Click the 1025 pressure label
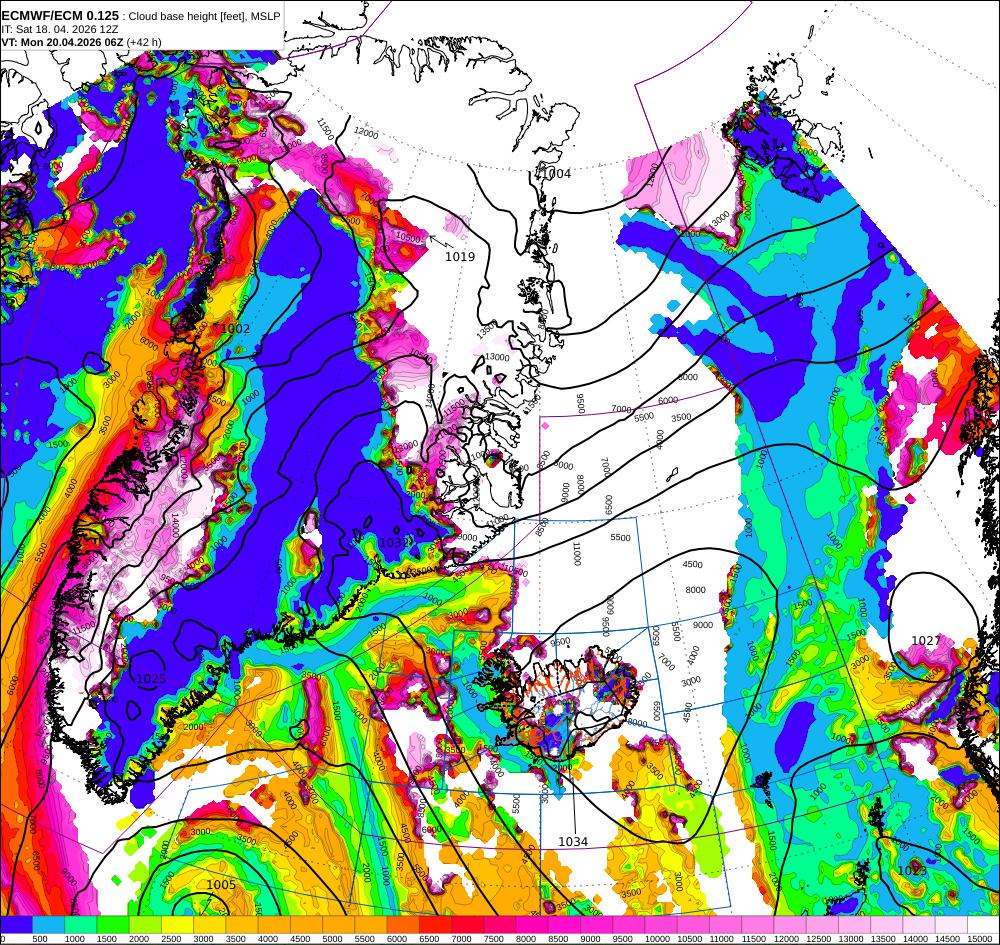 151,678
